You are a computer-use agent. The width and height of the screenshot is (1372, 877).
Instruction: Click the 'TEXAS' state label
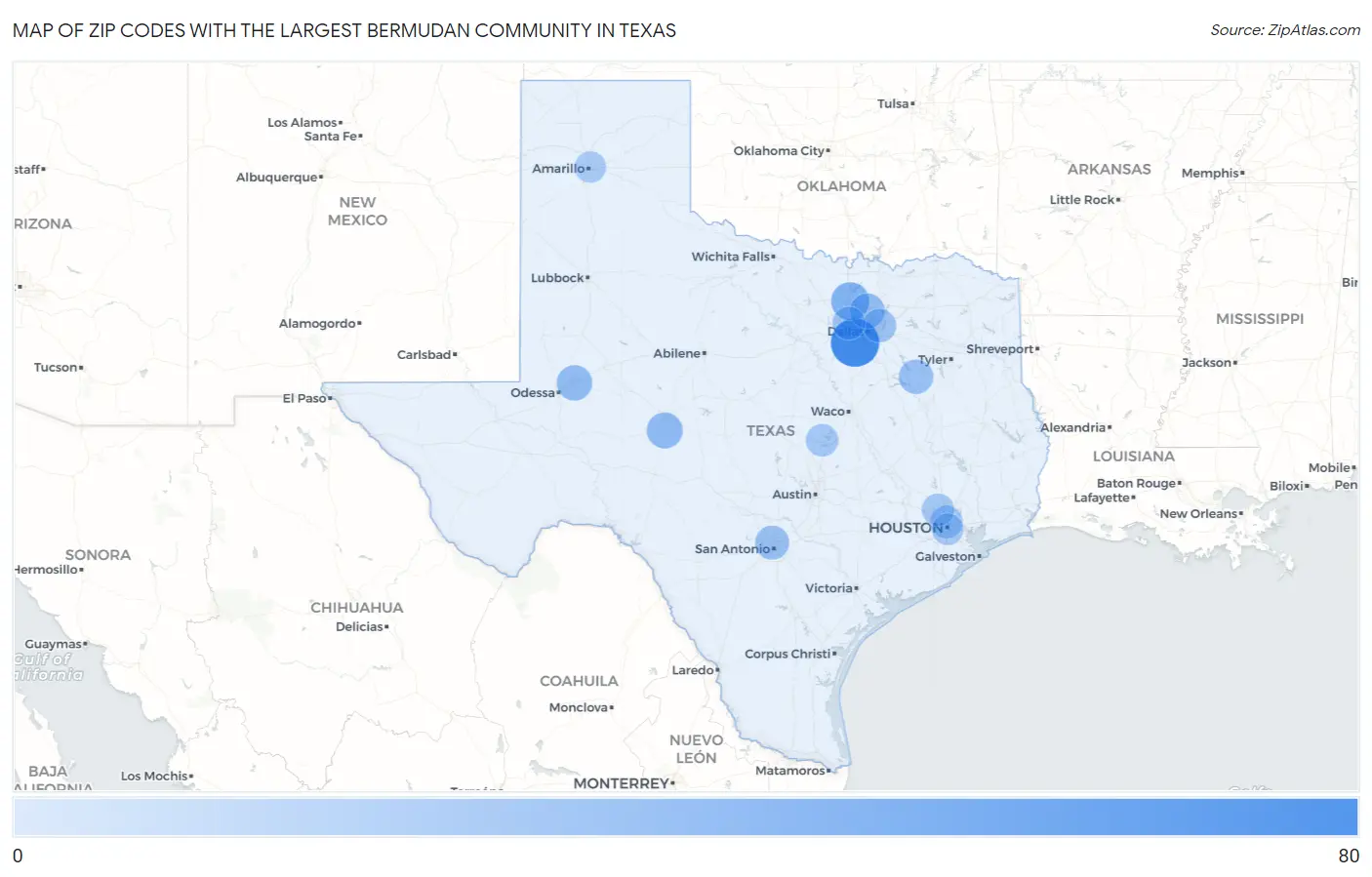point(771,430)
